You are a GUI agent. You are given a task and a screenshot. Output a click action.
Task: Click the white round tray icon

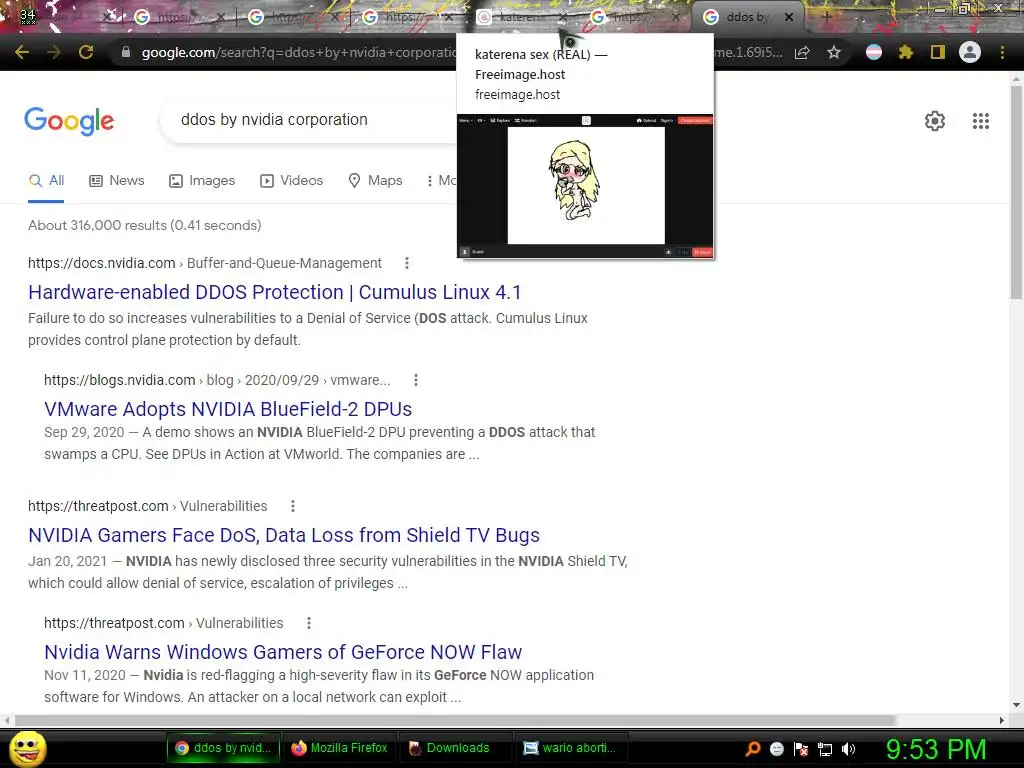[x=776, y=749]
